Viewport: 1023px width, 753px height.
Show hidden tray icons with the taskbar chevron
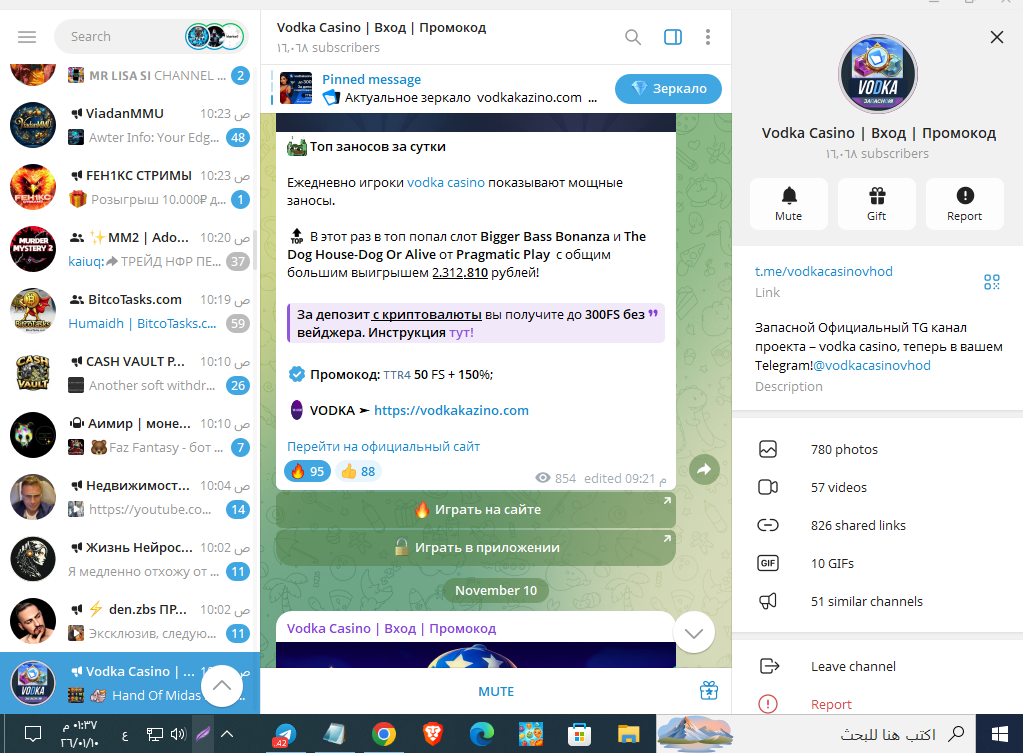[227, 734]
